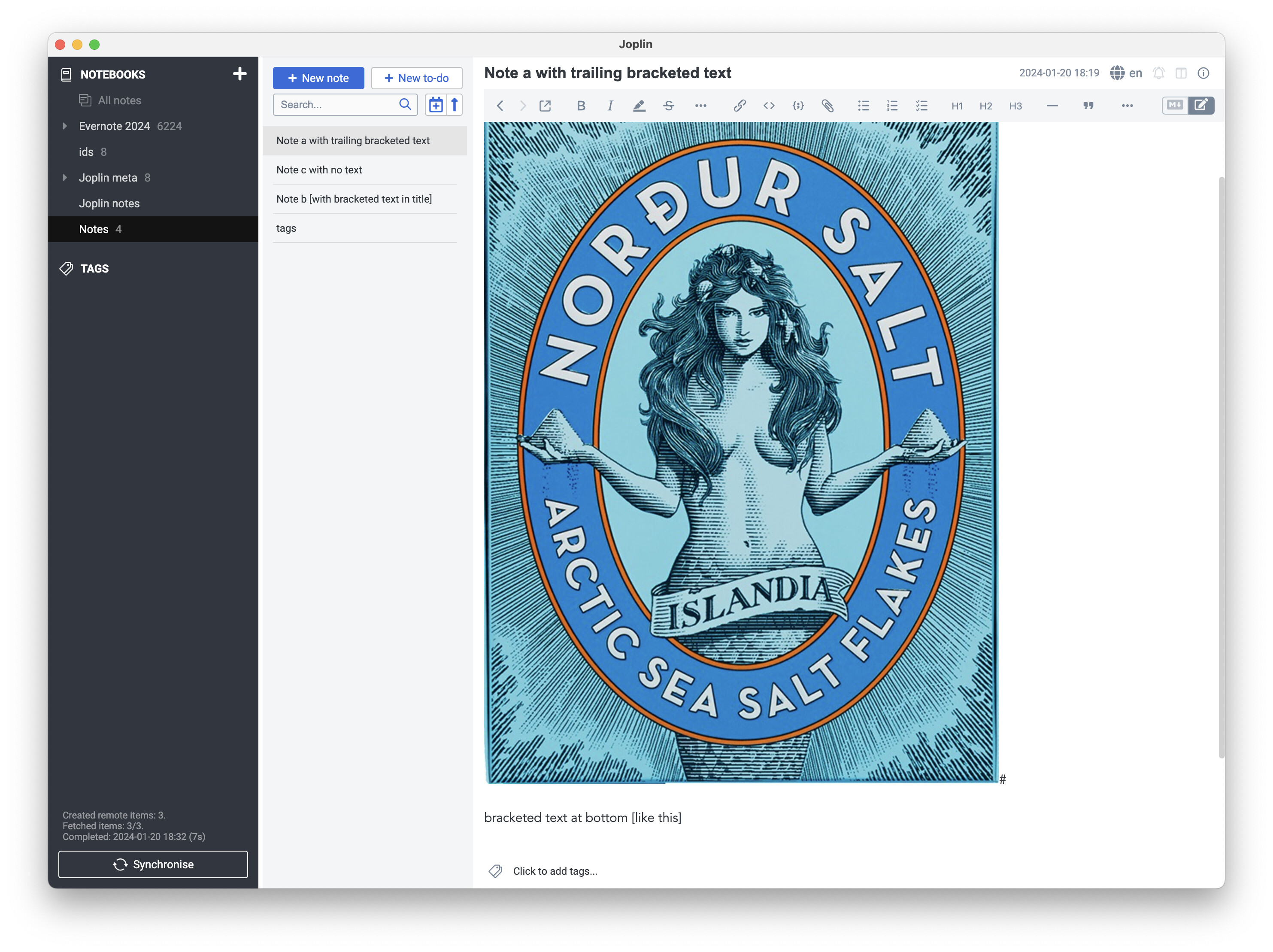Select the Joplin meta notebook
Viewport: 1273px width, 952px height.
point(108,177)
